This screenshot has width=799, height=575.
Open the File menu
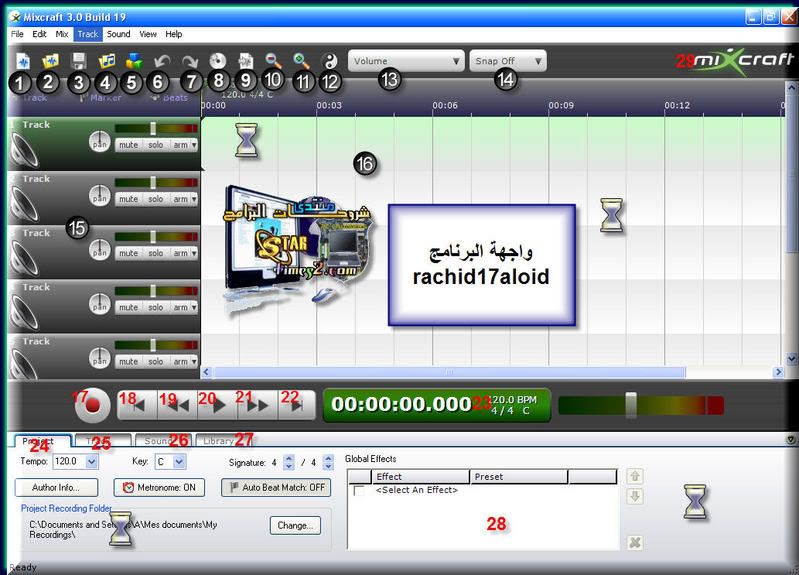pyautogui.click(x=17, y=34)
